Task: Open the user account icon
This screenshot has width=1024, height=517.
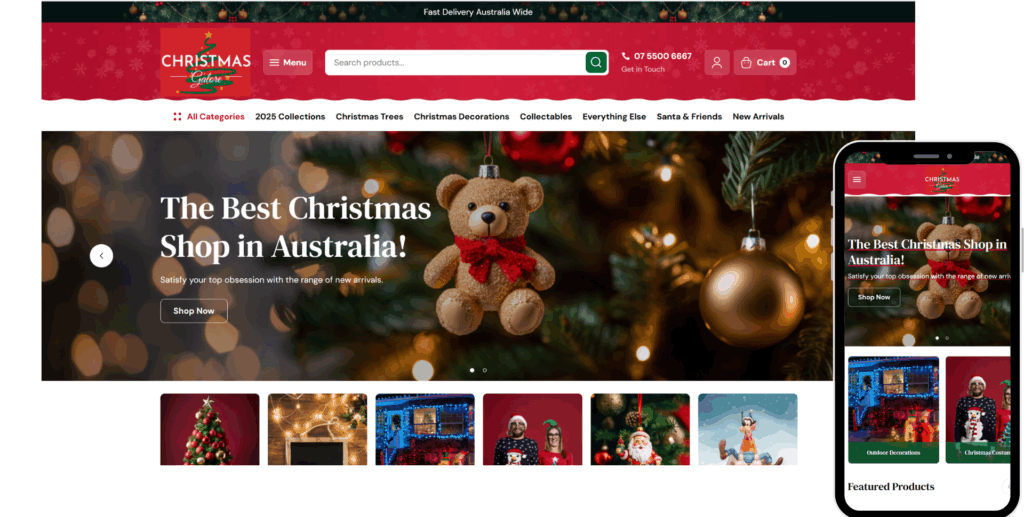Action: pyautogui.click(x=716, y=63)
